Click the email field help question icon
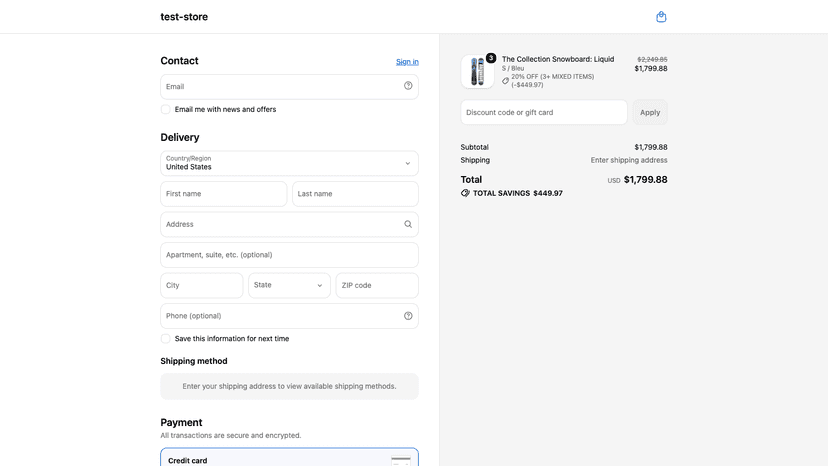The height and width of the screenshot is (466, 828). click(408, 86)
